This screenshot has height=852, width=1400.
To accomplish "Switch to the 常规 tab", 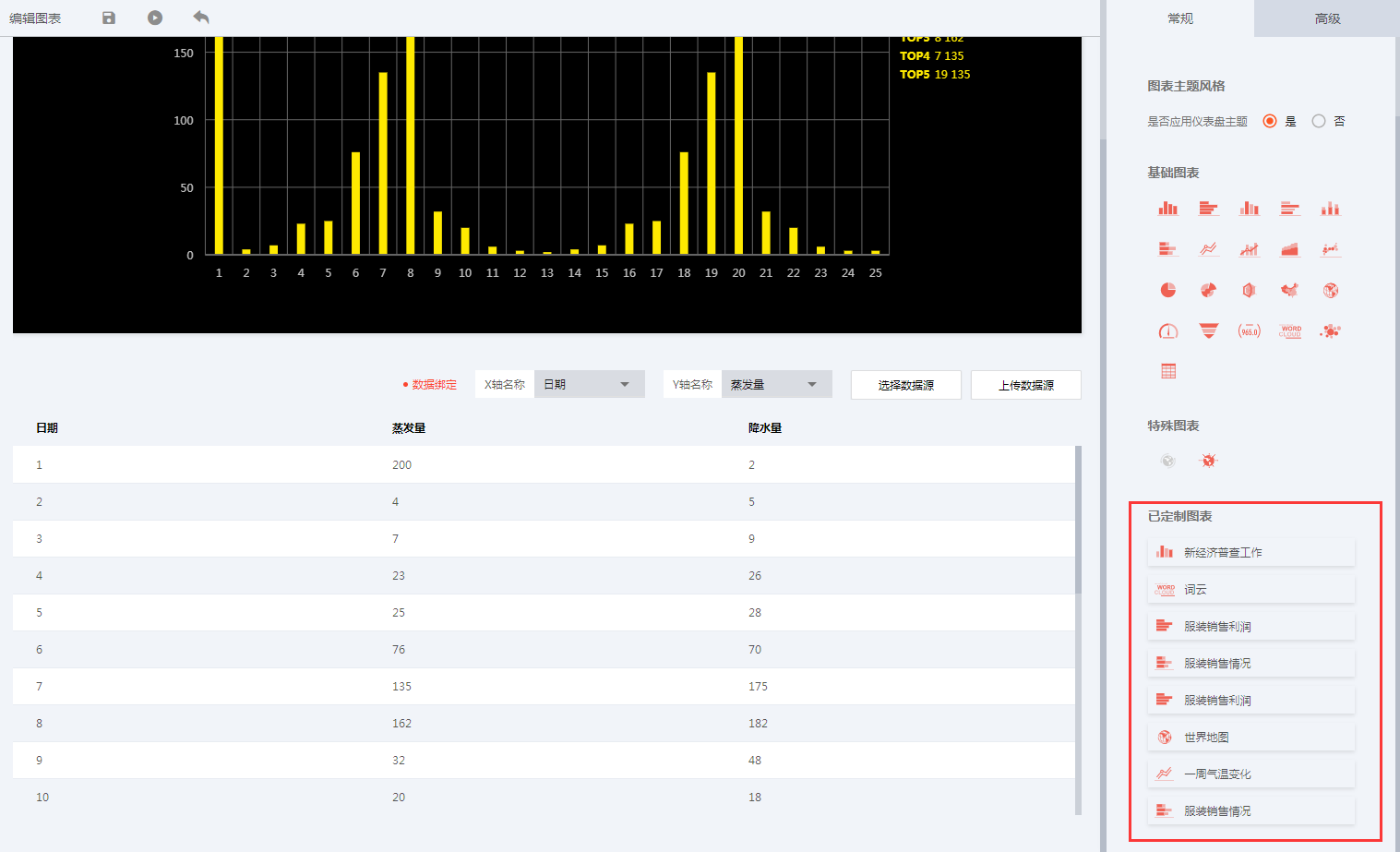I will pyautogui.click(x=1180, y=18).
